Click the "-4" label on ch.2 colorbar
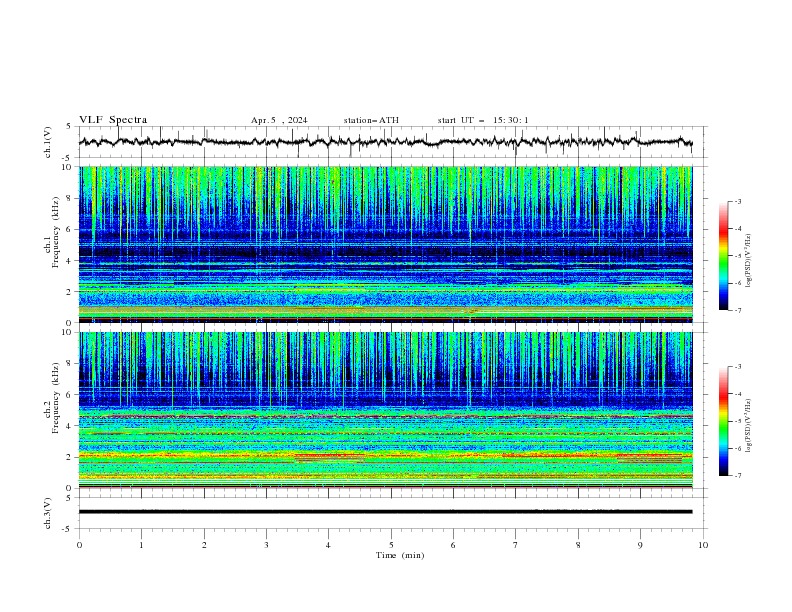 738,394
